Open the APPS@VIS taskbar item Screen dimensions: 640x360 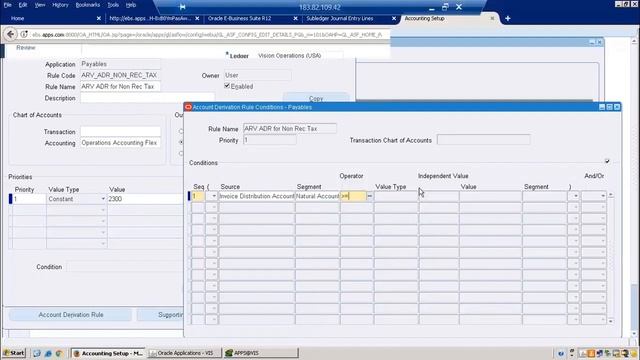tap(260, 353)
